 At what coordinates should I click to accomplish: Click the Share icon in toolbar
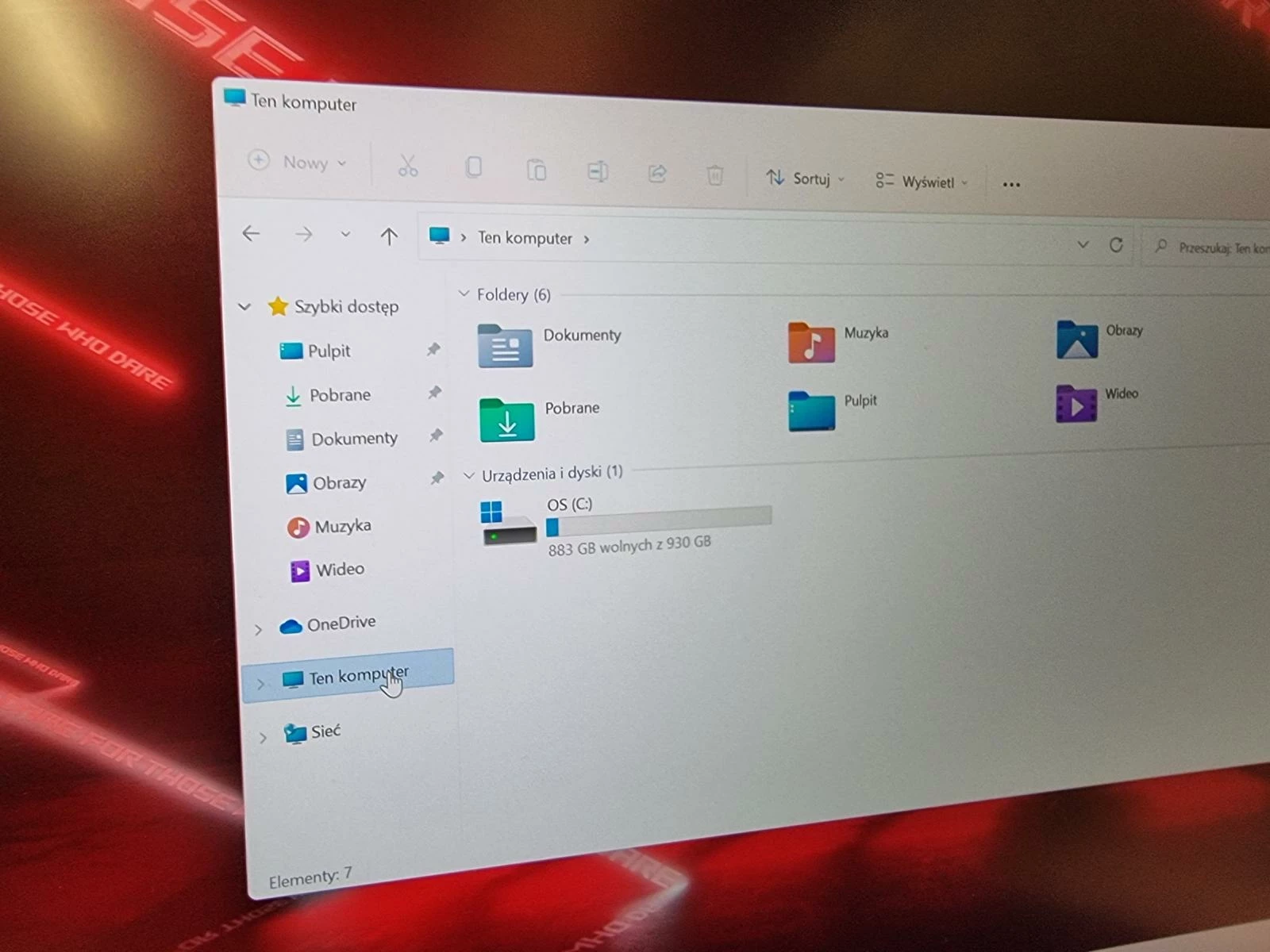[656, 173]
